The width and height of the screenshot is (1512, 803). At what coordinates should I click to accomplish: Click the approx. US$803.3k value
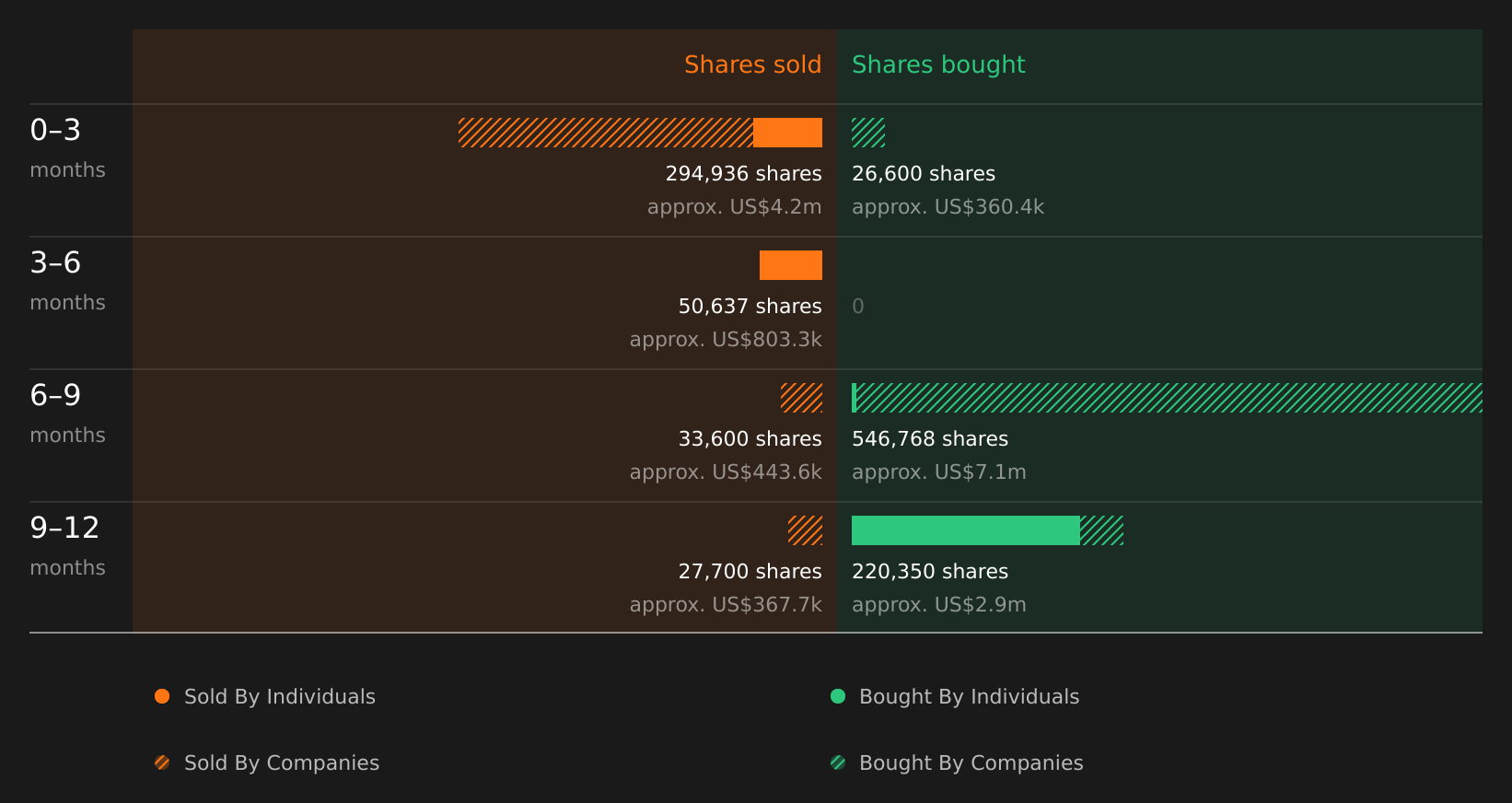[726, 340]
